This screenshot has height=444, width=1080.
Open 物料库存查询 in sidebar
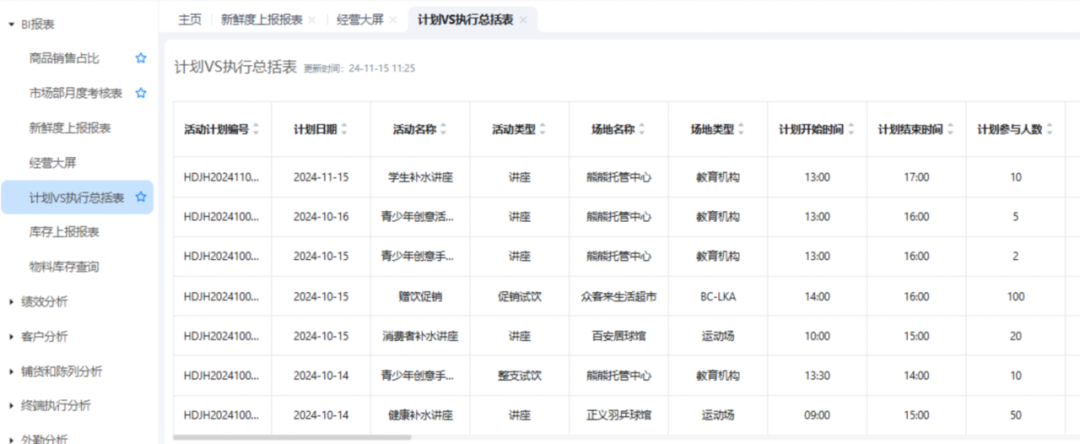(x=64, y=266)
